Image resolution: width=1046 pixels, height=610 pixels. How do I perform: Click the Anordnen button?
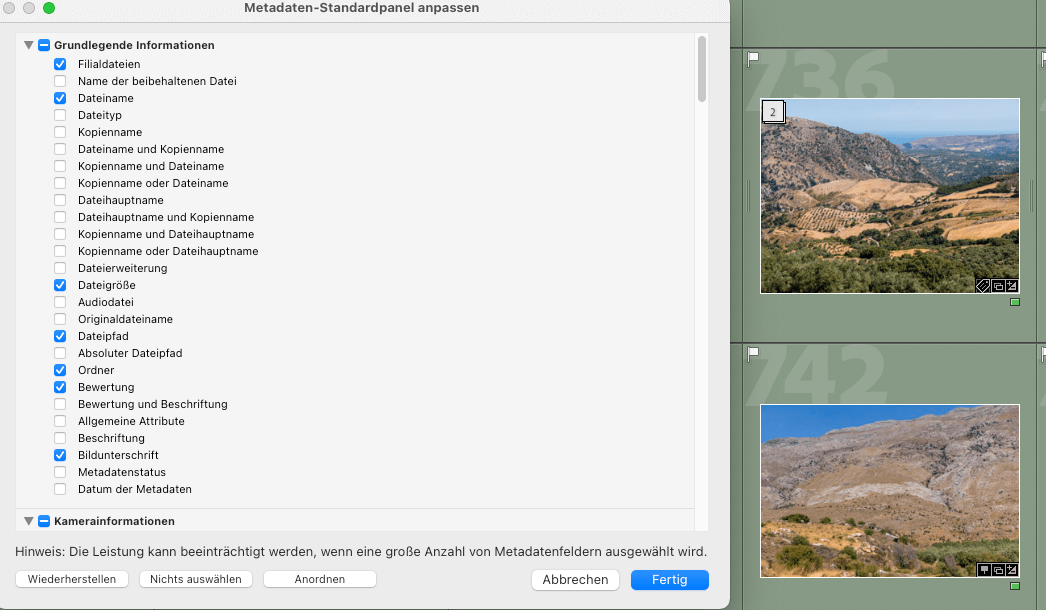point(320,579)
